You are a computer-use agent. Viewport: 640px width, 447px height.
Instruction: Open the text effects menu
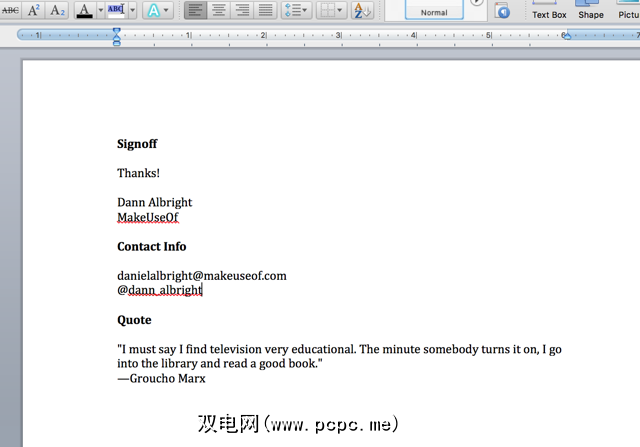[158, 10]
